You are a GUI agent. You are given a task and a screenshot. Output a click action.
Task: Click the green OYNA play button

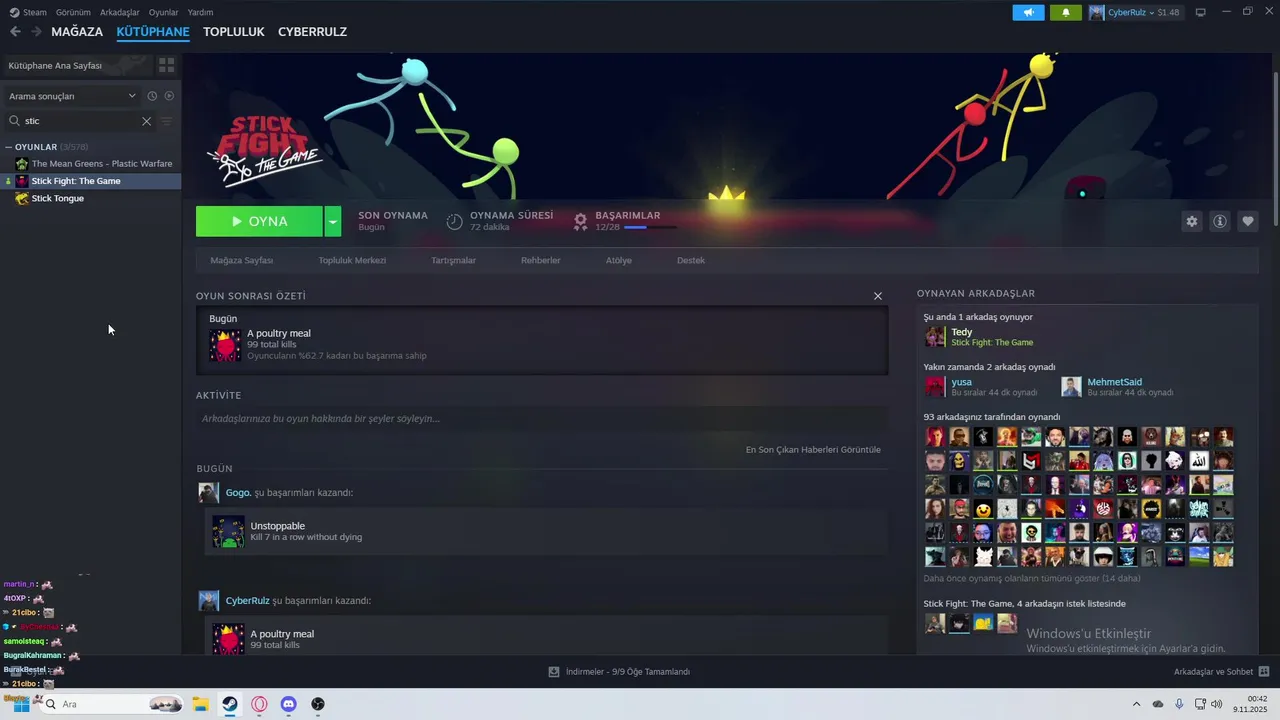[259, 221]
